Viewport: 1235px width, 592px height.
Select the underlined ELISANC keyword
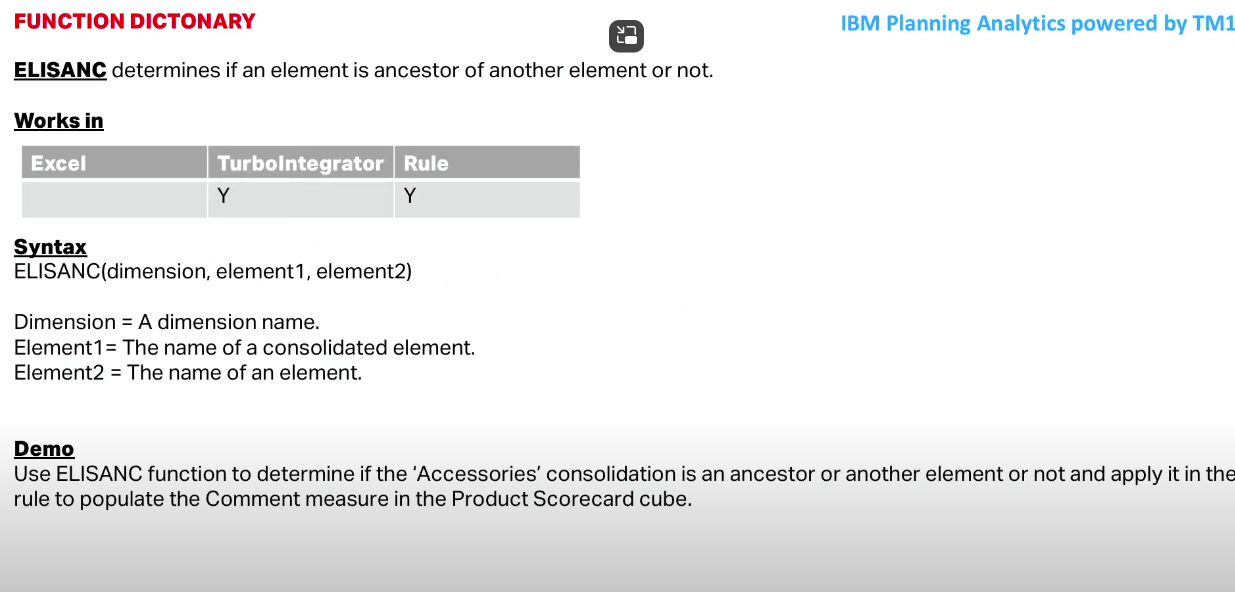pyautogui.click(x=60, y=70)
